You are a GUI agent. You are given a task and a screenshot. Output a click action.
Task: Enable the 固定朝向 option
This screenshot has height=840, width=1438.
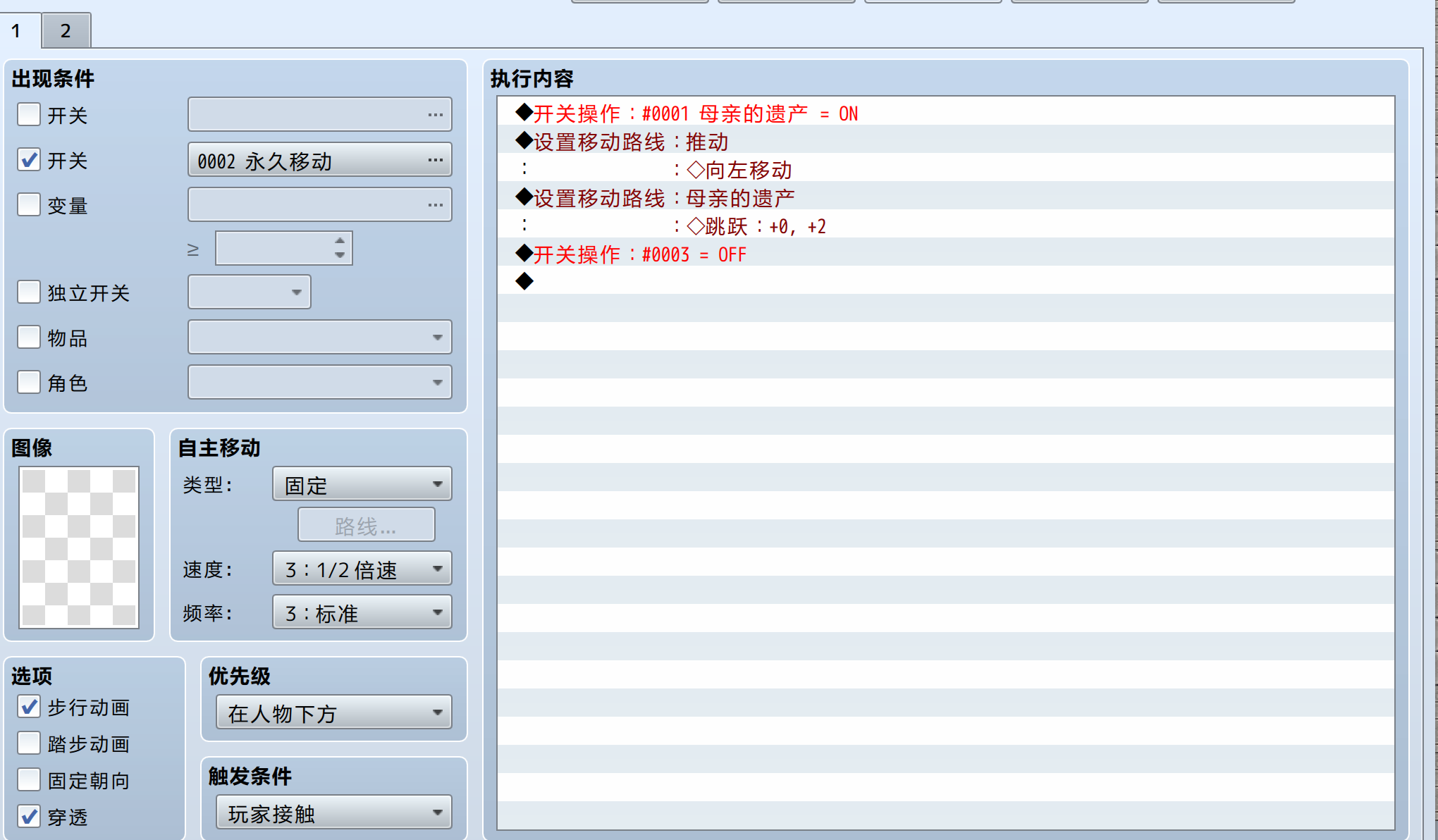coord(29,779)
